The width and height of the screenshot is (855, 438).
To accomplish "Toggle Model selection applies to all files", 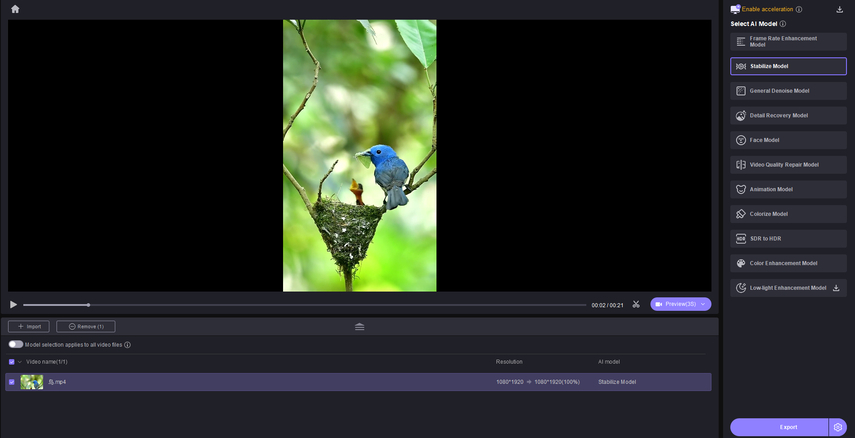I will coord(16,344).
